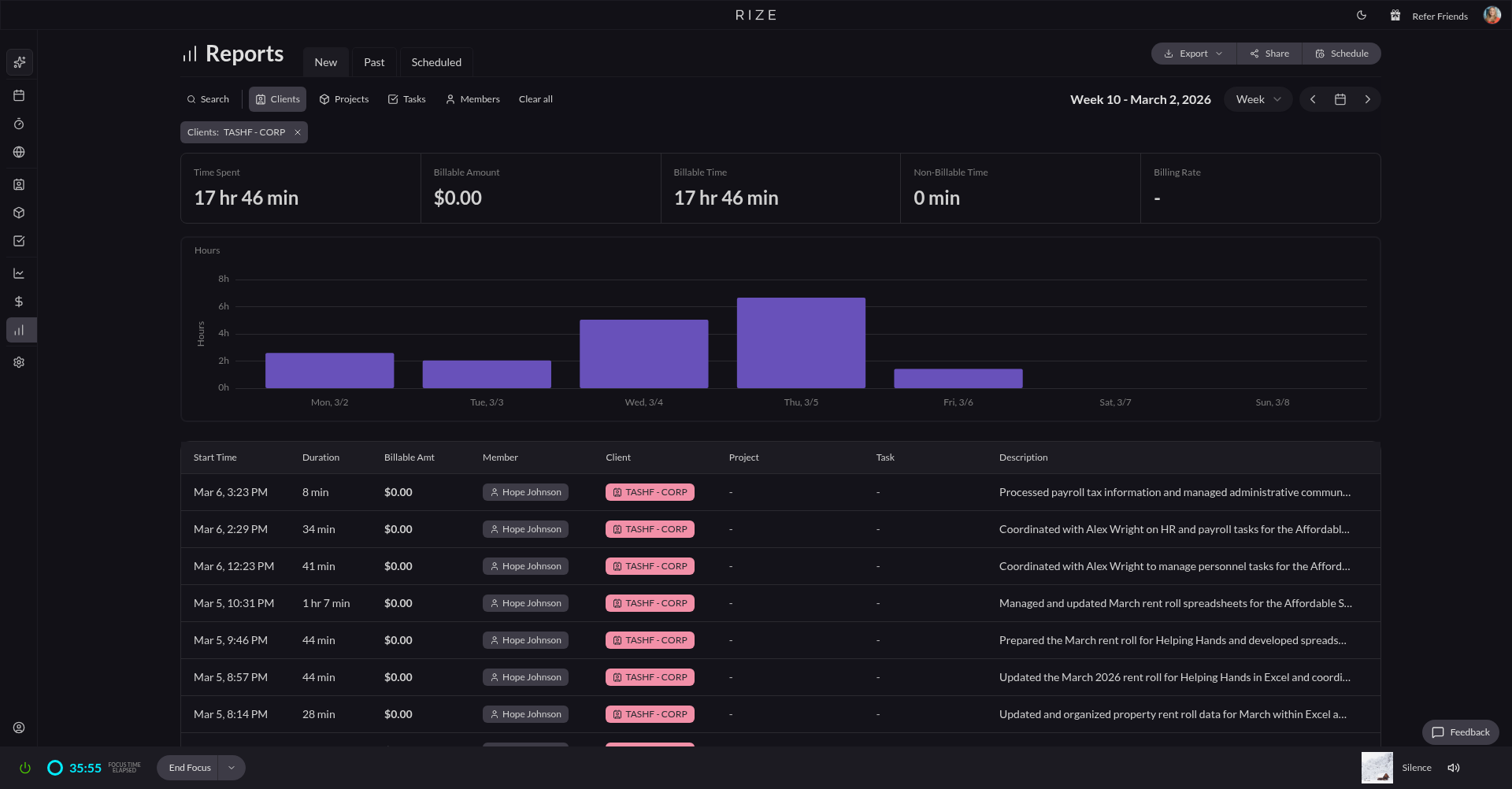This screenshot has height=789, width=1512.
Task: Adjust the sound volume speaker control
Action: [1454, 768]
